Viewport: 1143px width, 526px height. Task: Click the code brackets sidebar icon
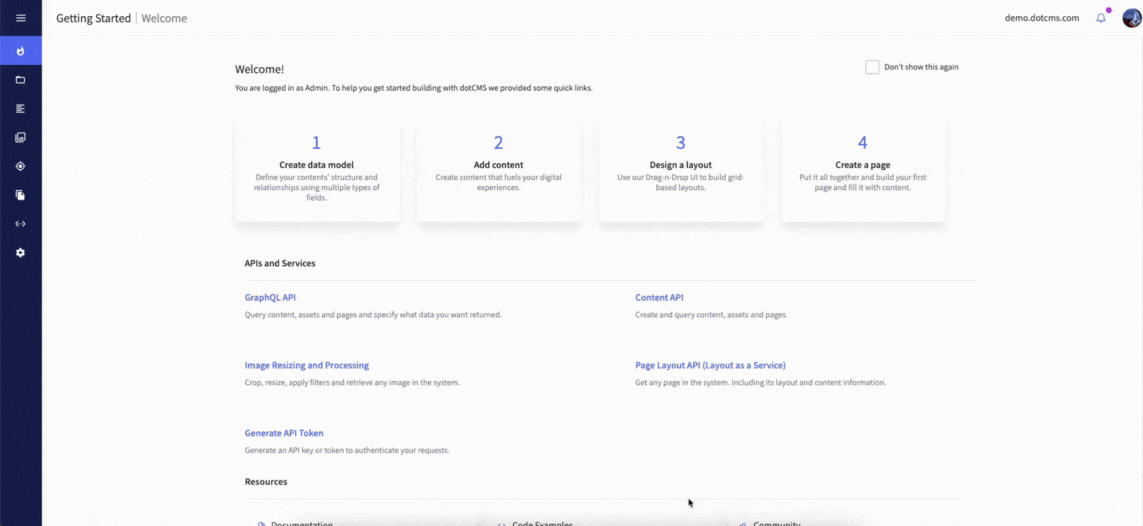pos(20,224)
